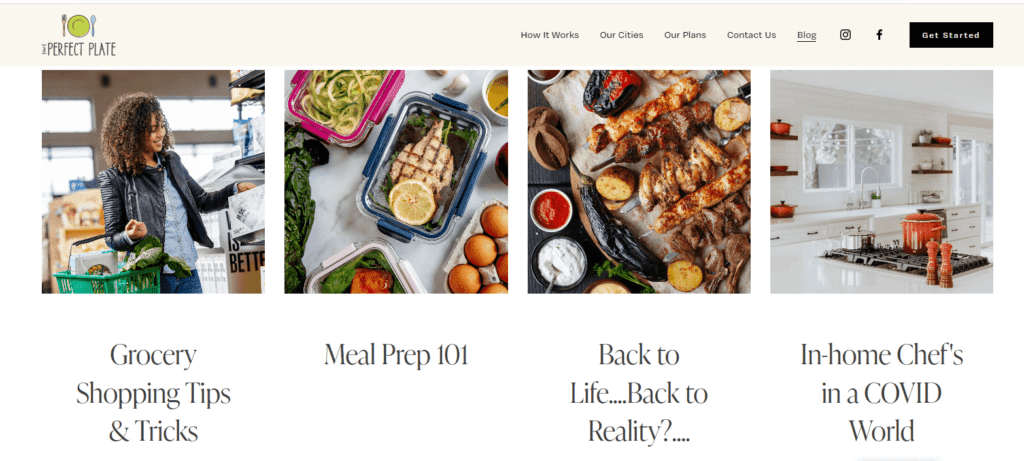Open Back to Life...Back to Reality post
The width and height of the screenshot is (1024, 461).
(639, 393)
